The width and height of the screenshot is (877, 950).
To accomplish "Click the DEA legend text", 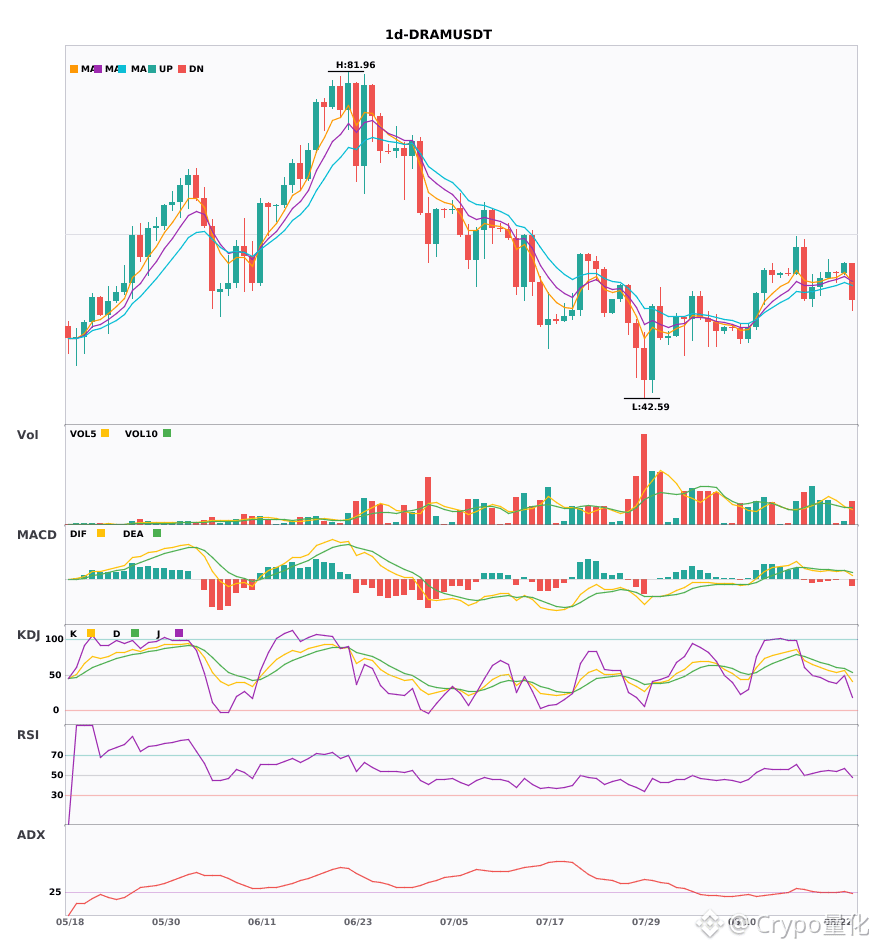I will pyautogui.click(x=133, y=534).
